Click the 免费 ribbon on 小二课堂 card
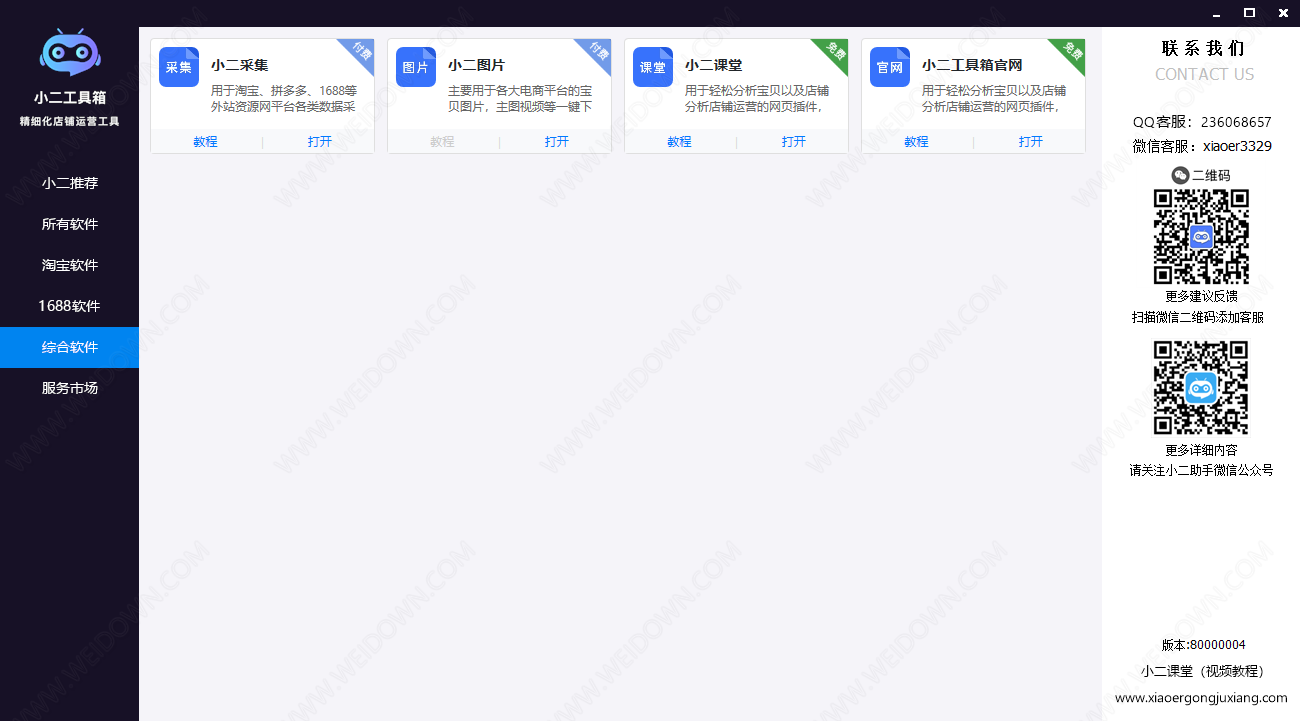 [833, 52]
